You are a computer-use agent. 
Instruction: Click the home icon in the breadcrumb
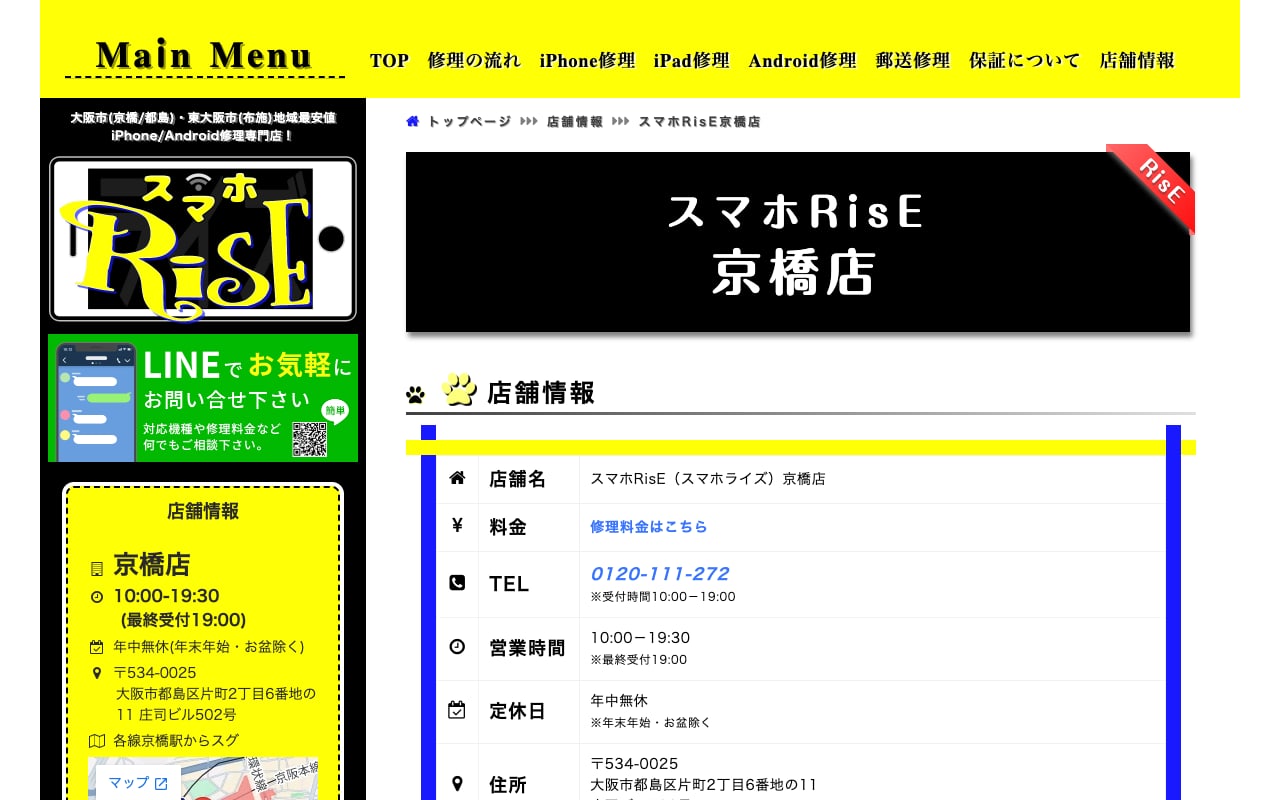tap(413, 121)
